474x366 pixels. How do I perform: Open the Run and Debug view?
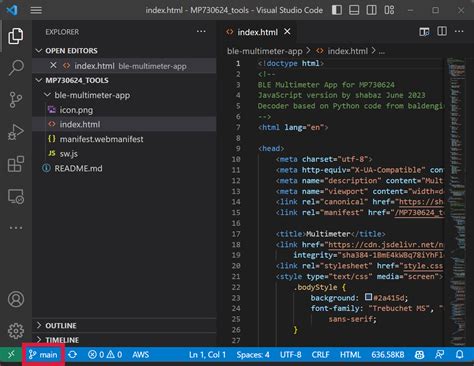tap(16, 132)
